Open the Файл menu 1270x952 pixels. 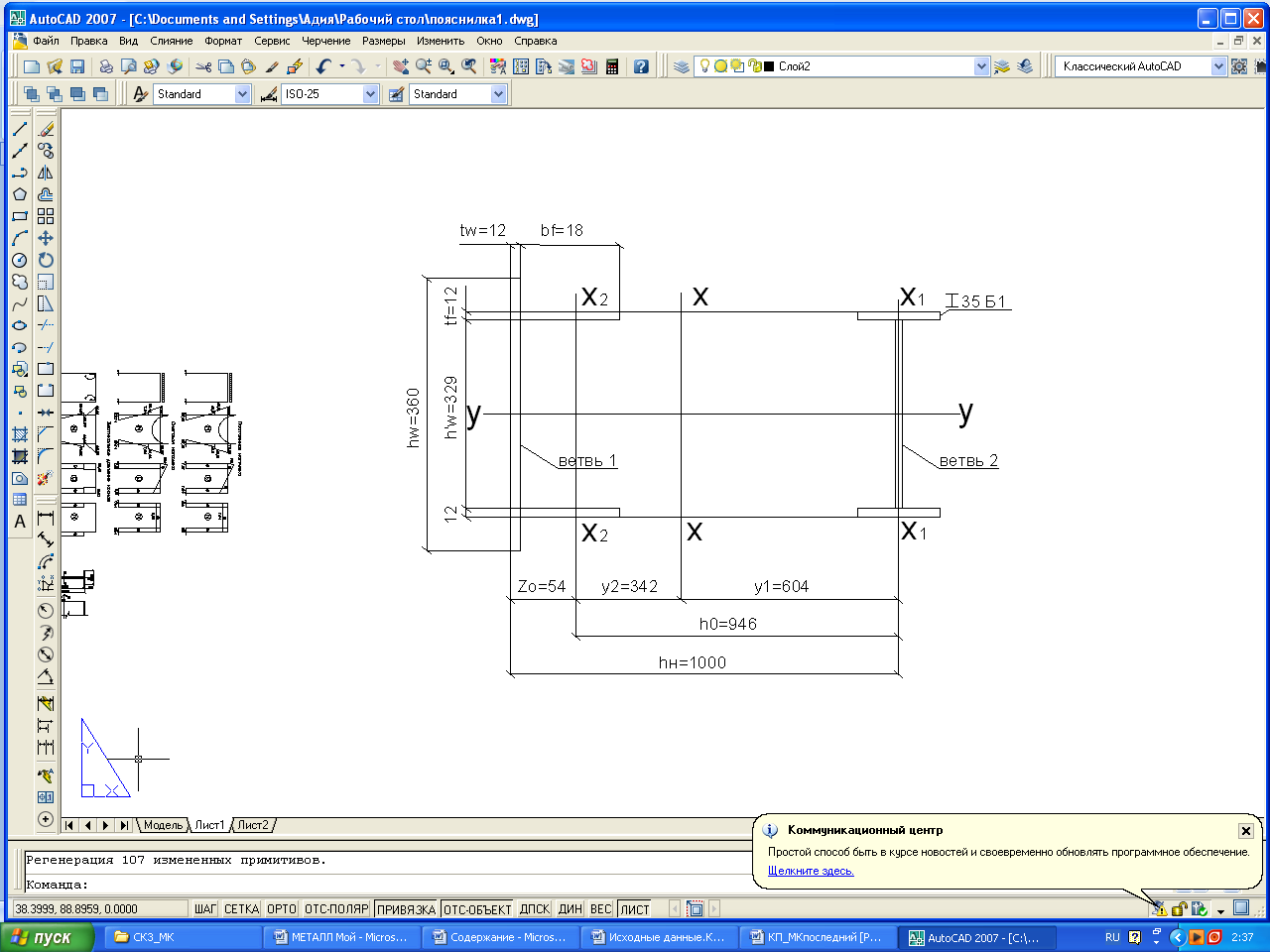46,41
